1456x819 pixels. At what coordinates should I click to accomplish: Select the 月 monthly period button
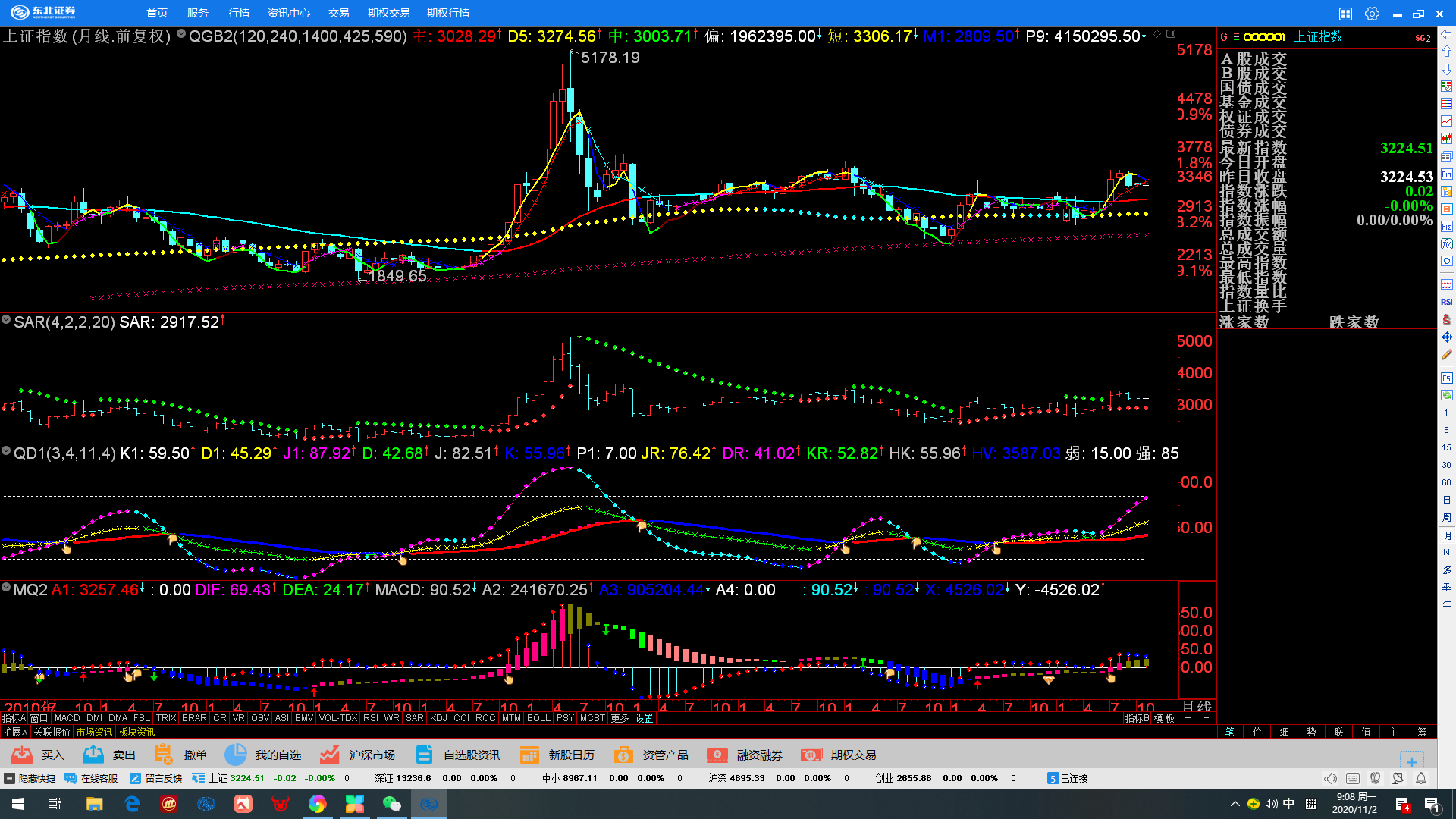[x=1446, y=535]
